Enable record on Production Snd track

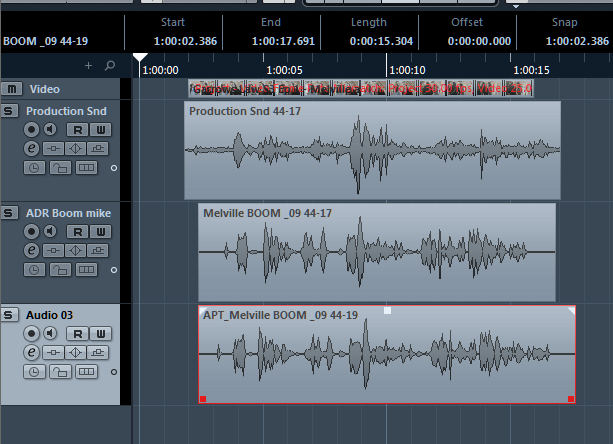(x=31, y=130)
